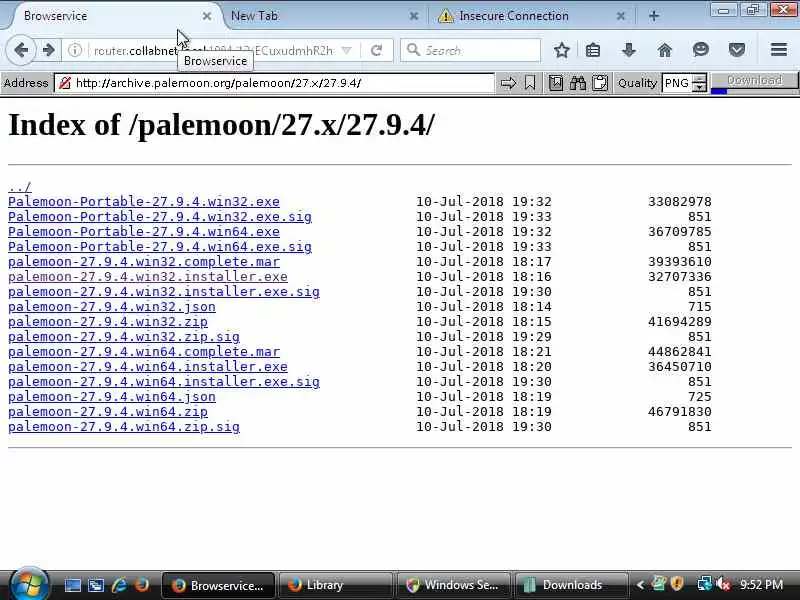
Task: Click the Firefox Search box
Action: pyautogui.click(x=470, y=50)
